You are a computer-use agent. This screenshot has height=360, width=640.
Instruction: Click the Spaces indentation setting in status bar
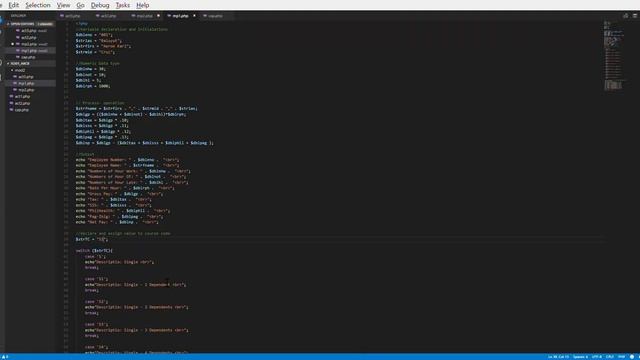coord(580,357)
